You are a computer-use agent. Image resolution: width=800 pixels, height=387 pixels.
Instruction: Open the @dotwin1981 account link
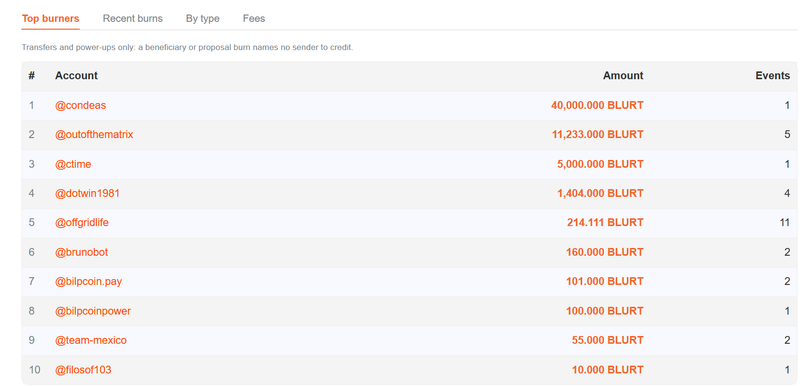point(87,193)
